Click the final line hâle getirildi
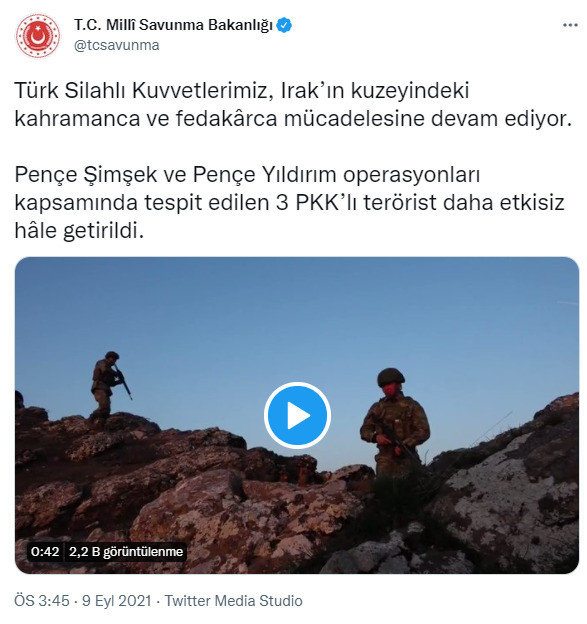 (x=79, y=230)
